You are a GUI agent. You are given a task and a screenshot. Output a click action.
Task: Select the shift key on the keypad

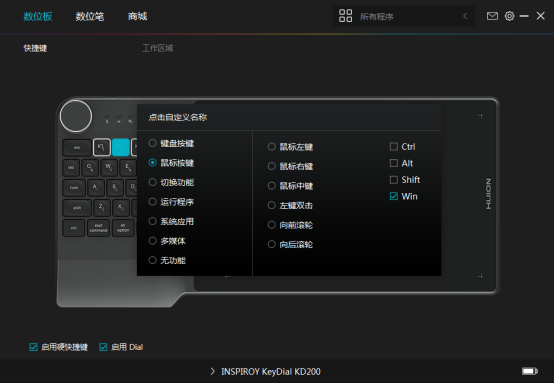77,208
